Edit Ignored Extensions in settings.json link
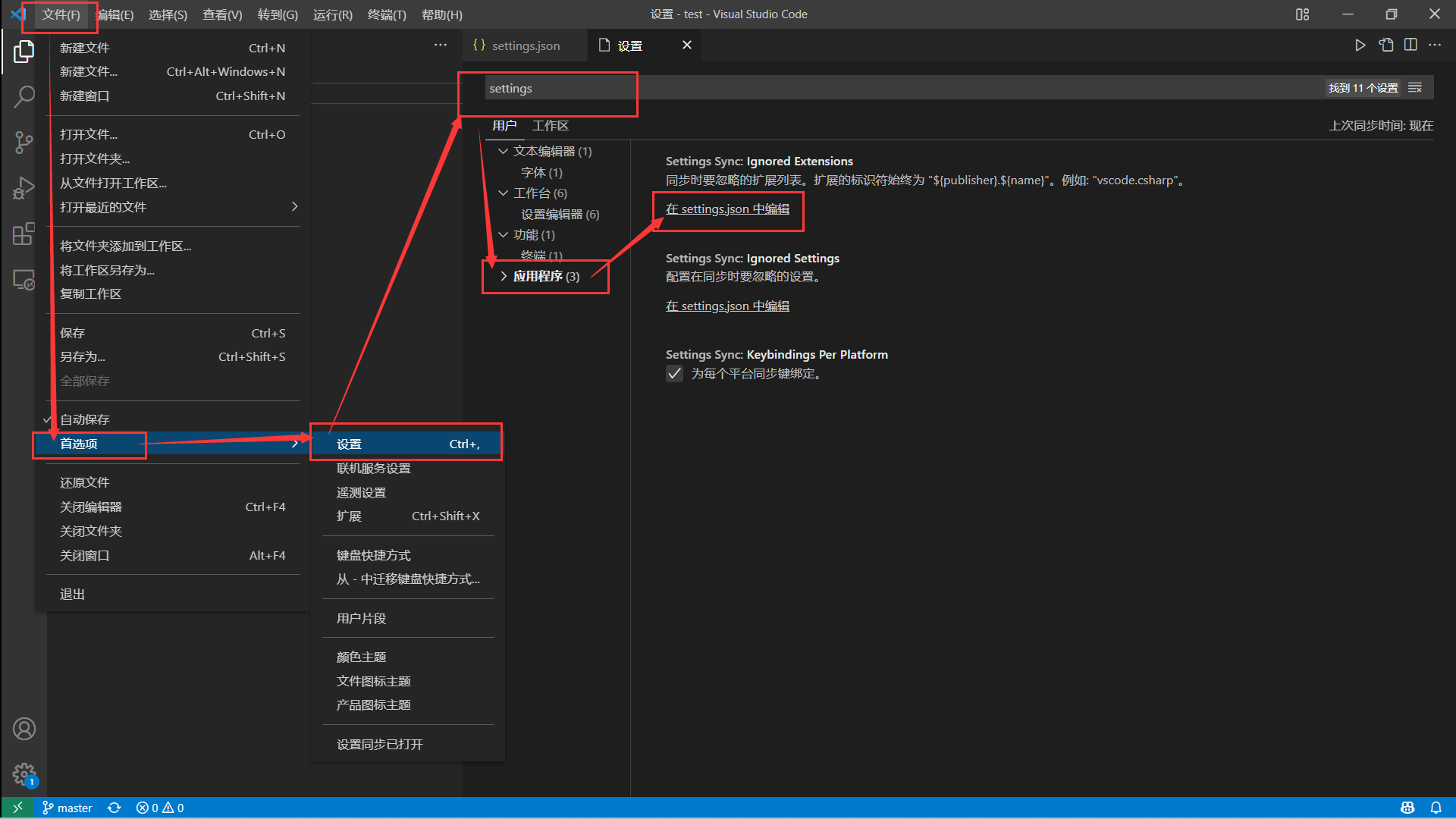1456x819 pixels. pos(727,209)
